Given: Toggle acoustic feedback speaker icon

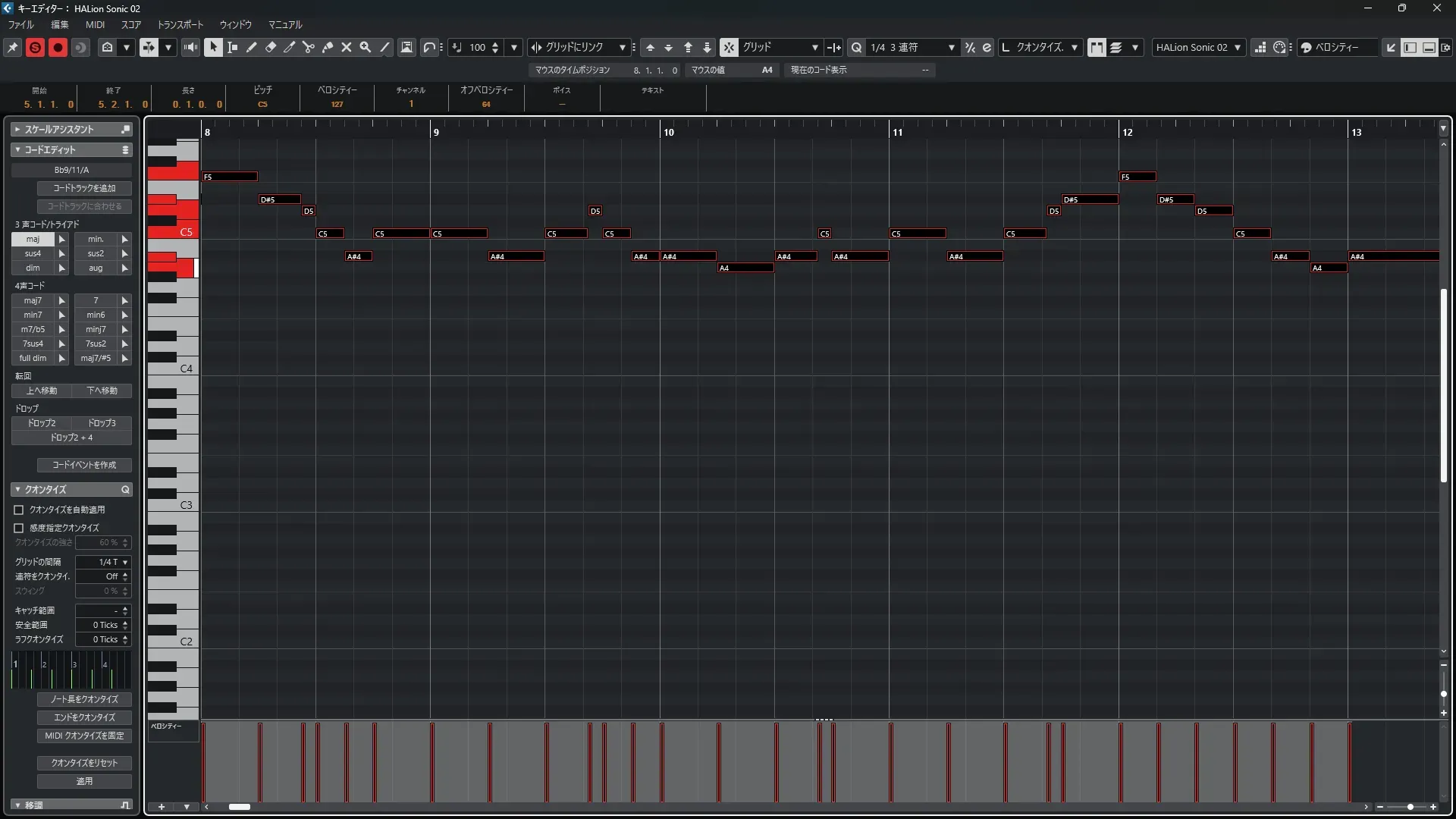Looking at the screenshot, I should tap(190, 47).
